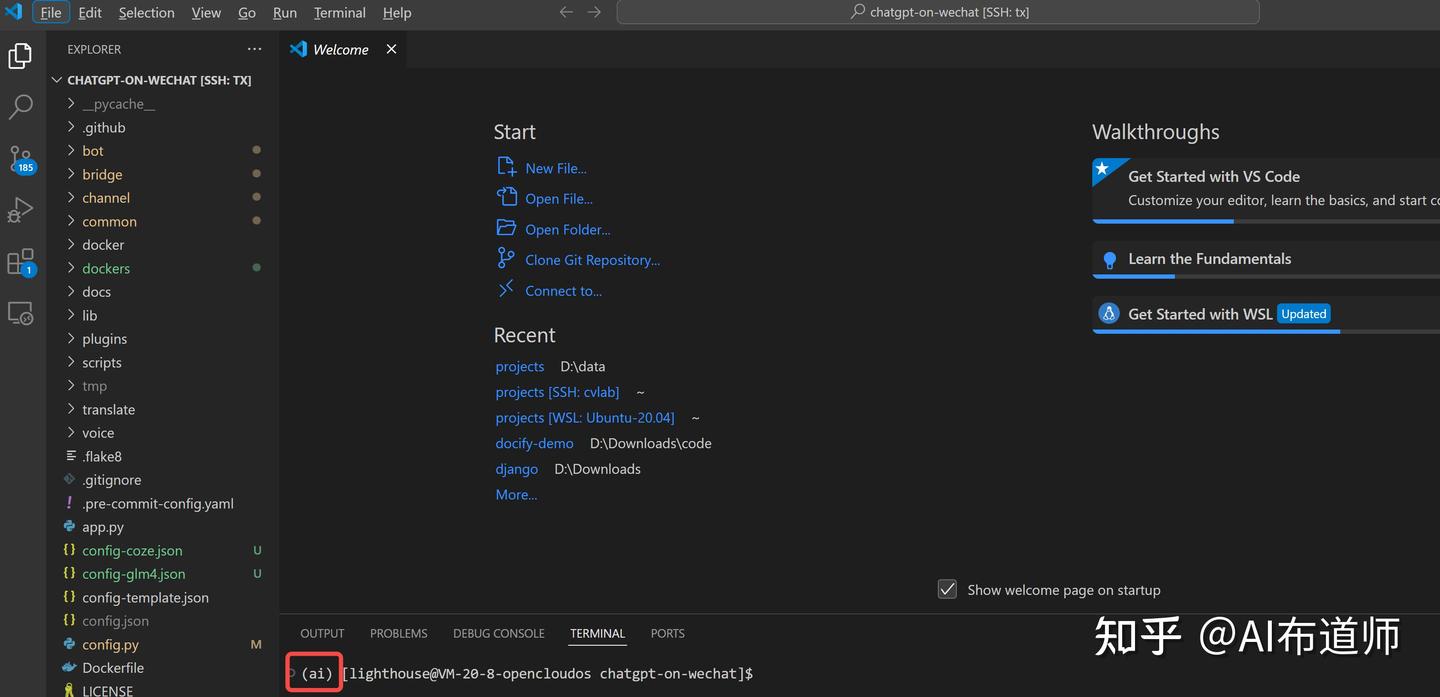Click the Connect to icon under Start

click(507, 289)
